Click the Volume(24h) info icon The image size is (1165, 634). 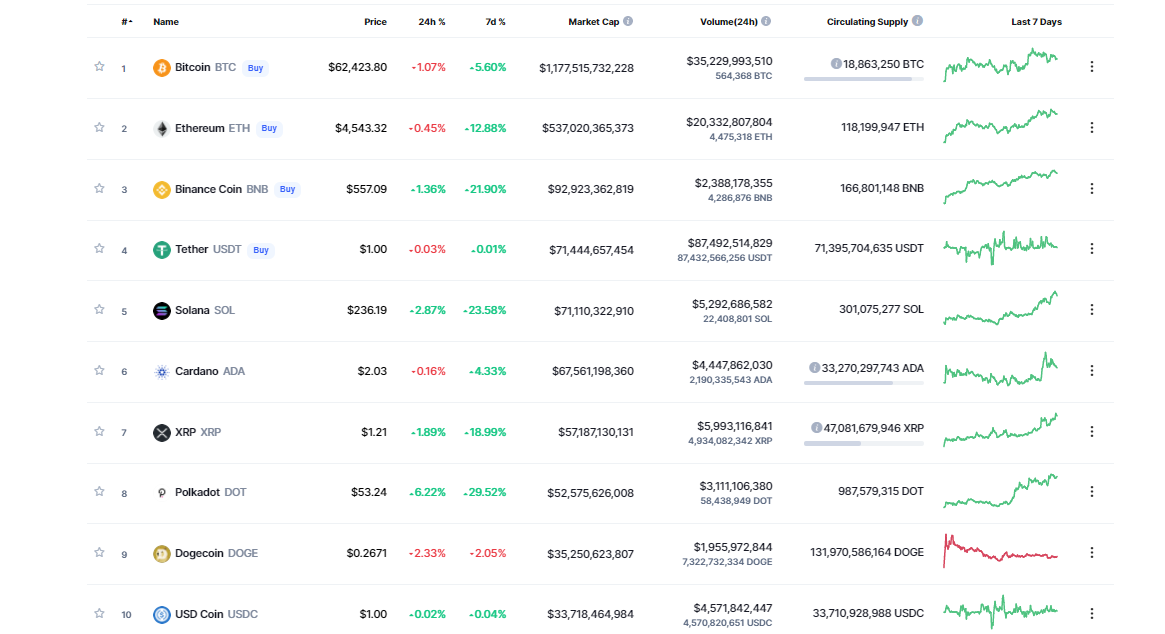tap(766, 21)
